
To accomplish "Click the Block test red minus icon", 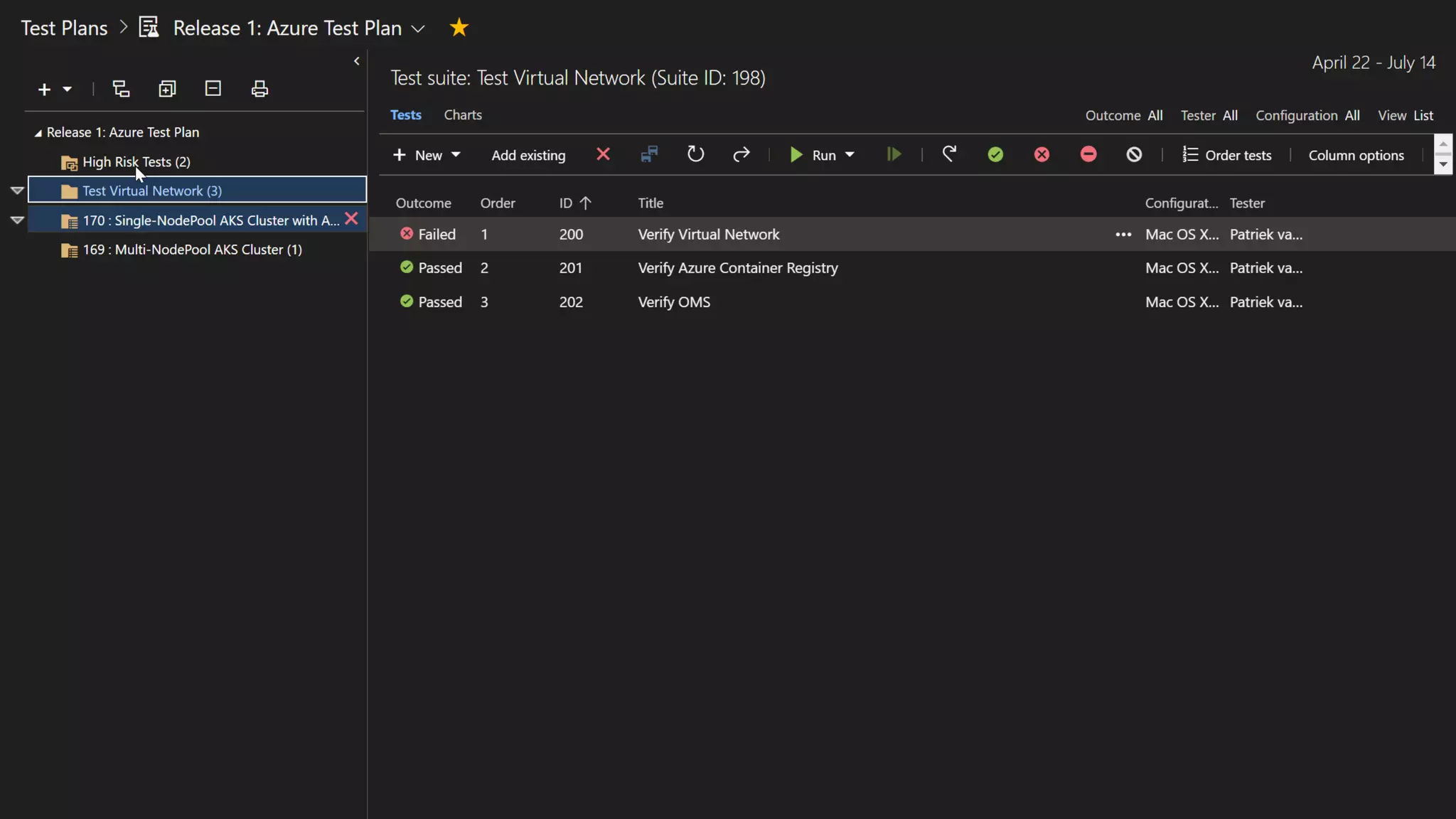I will (1088, 154).
